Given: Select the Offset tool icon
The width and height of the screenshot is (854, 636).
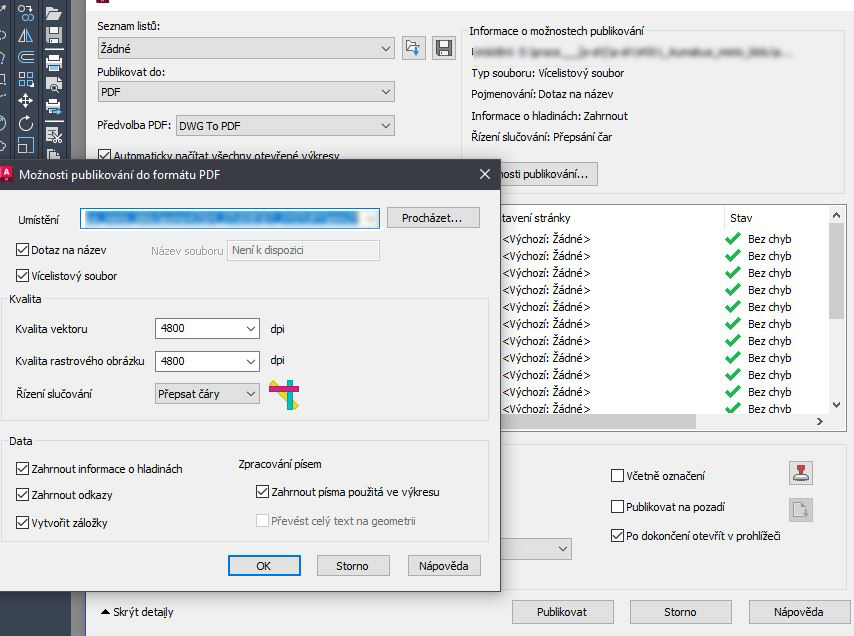Looking at the screenshot, I should coord(26,57).
